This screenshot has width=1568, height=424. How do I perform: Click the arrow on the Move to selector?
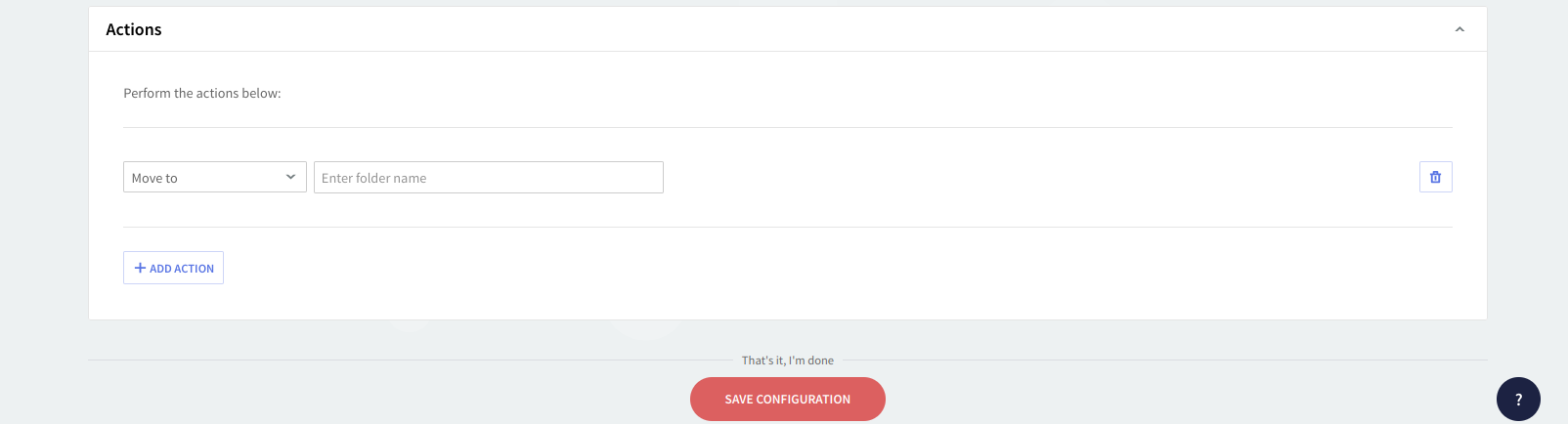pyautogui.click(x=290, y=177)
